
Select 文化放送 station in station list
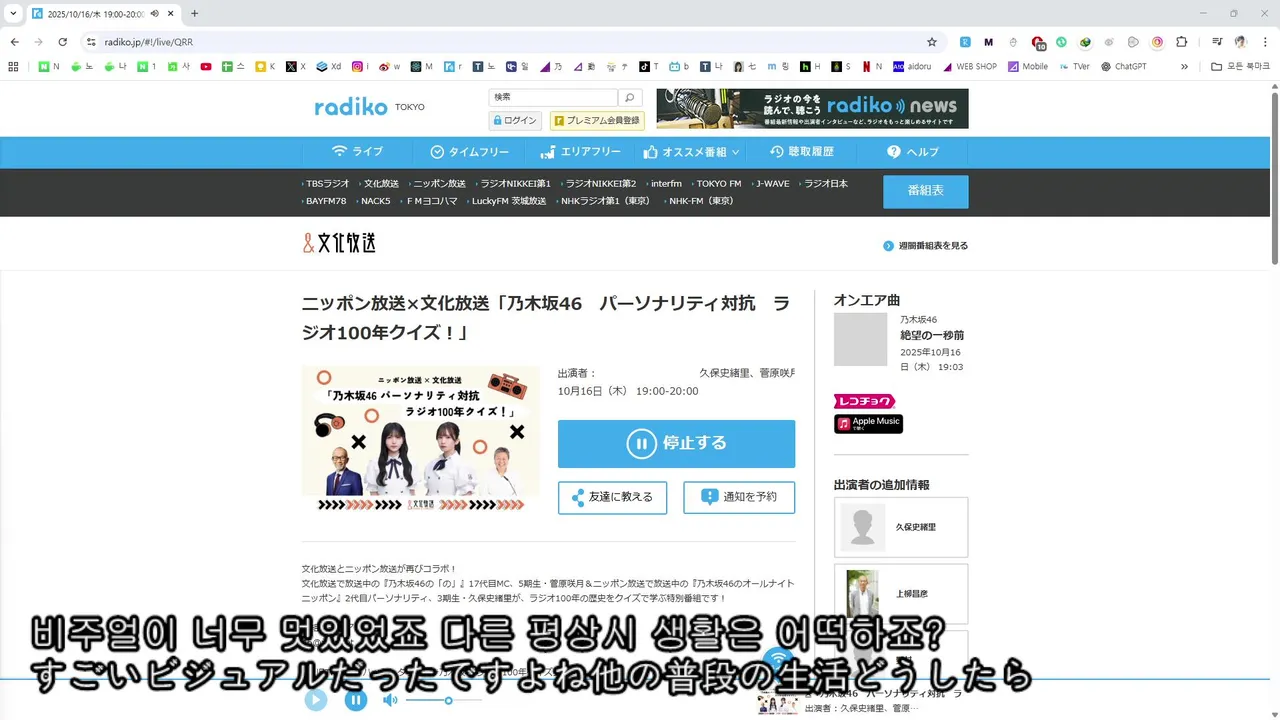[x=380, y=184]
